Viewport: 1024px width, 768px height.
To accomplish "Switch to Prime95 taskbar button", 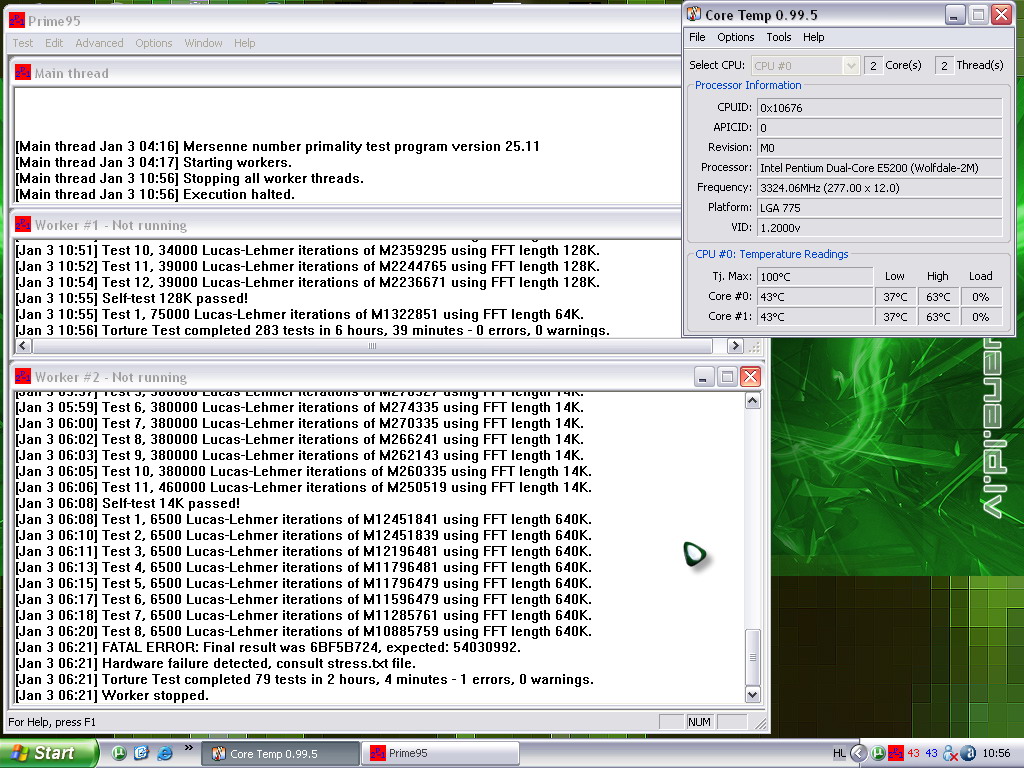I will tap(441, 754).
